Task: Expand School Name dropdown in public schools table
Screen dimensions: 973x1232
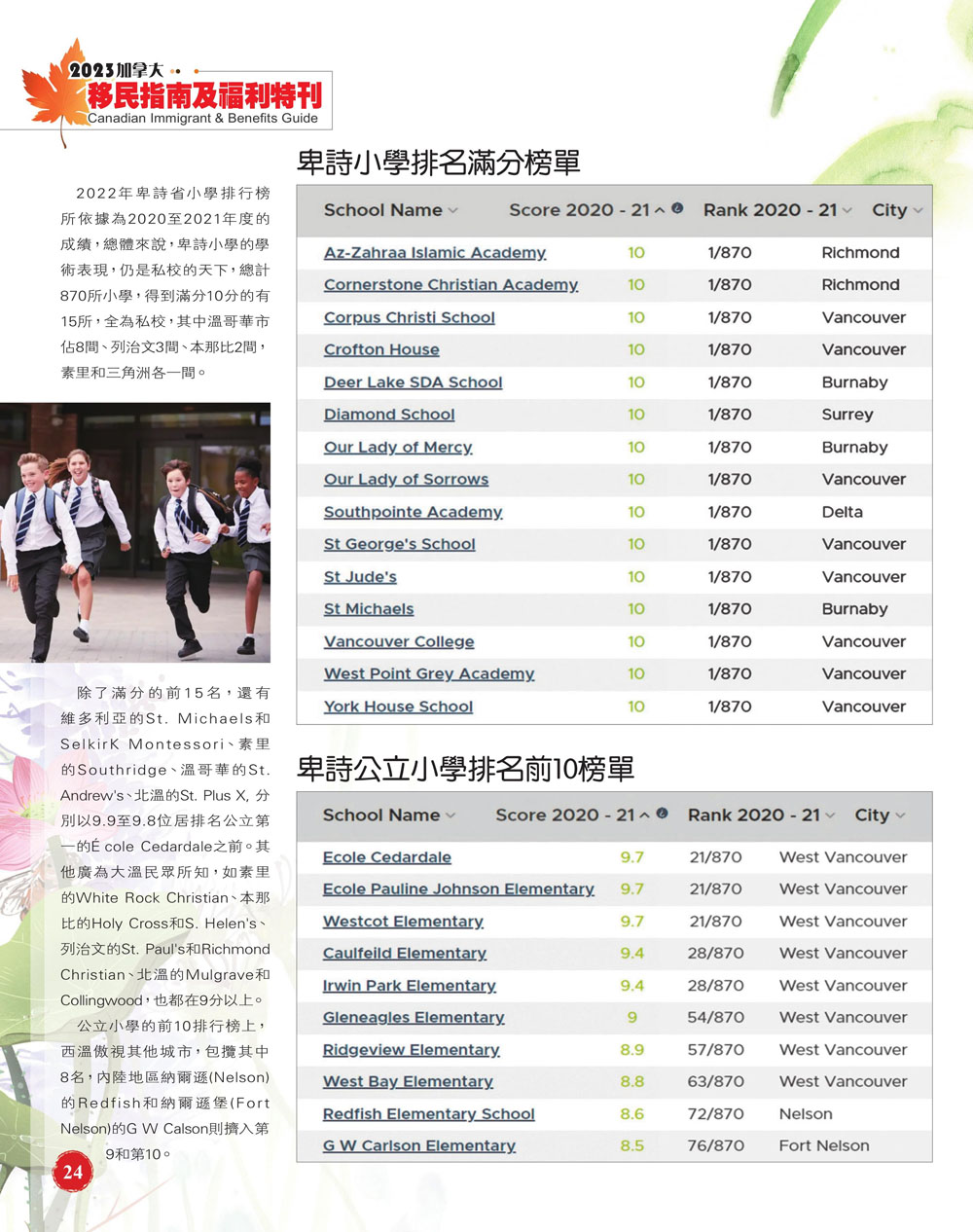Action: pyautogui.click(x=450, y=815)
